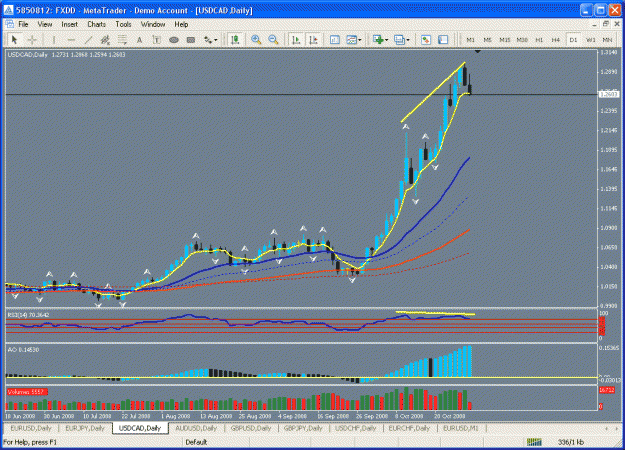625x450 pixels.
Task: Select the D1 daily timeframe
Action: (x=573, y=40)
